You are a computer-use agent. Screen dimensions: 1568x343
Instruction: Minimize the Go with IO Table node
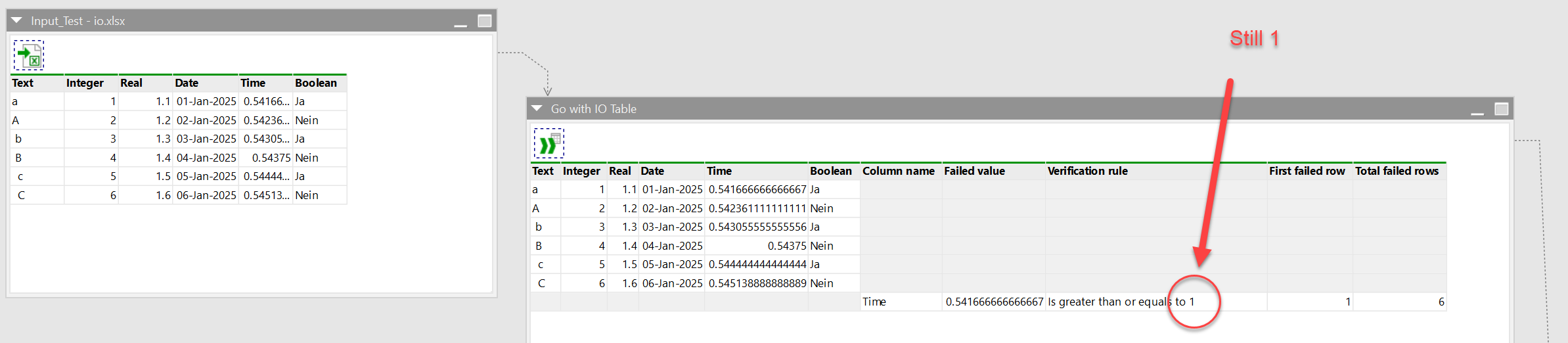[1477, 110]
